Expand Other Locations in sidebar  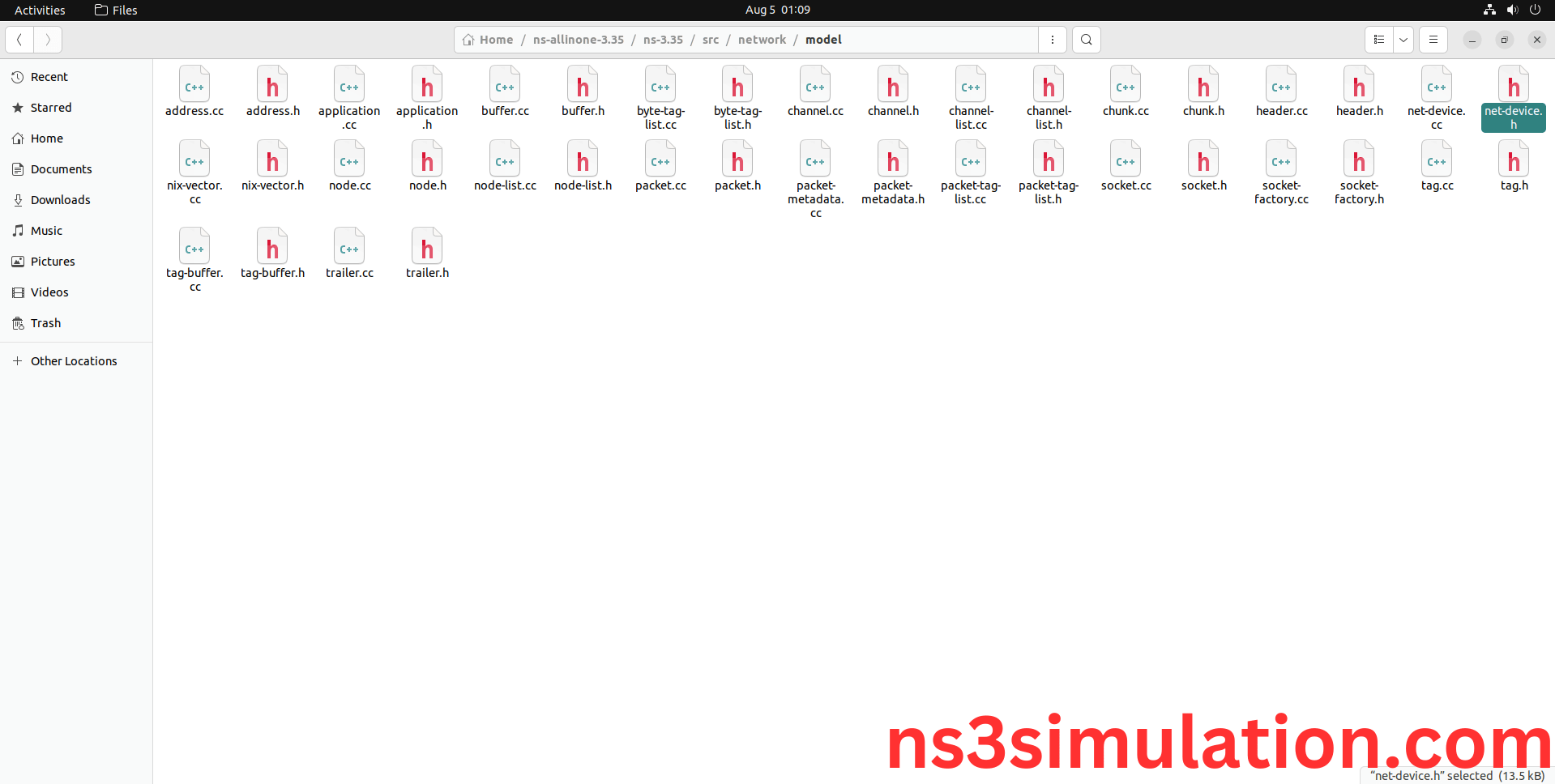pyautogui.click(x=73, y=361)
